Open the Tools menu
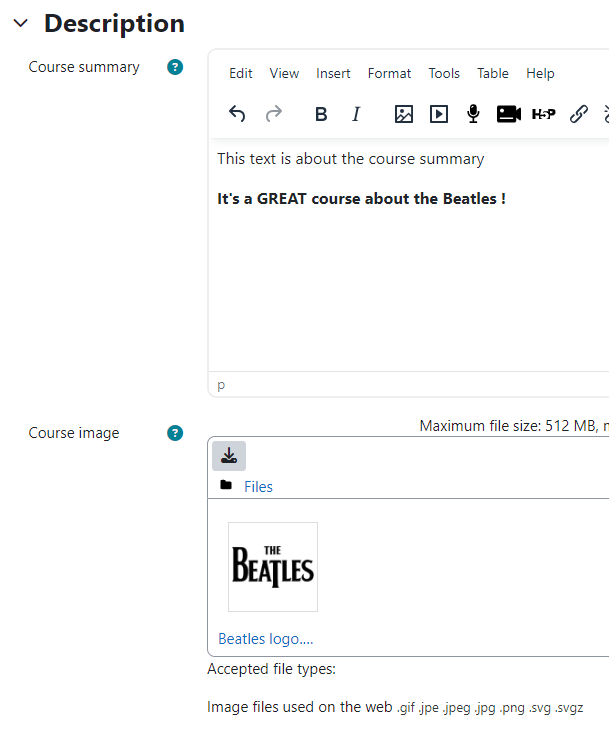 coord(444,74)
